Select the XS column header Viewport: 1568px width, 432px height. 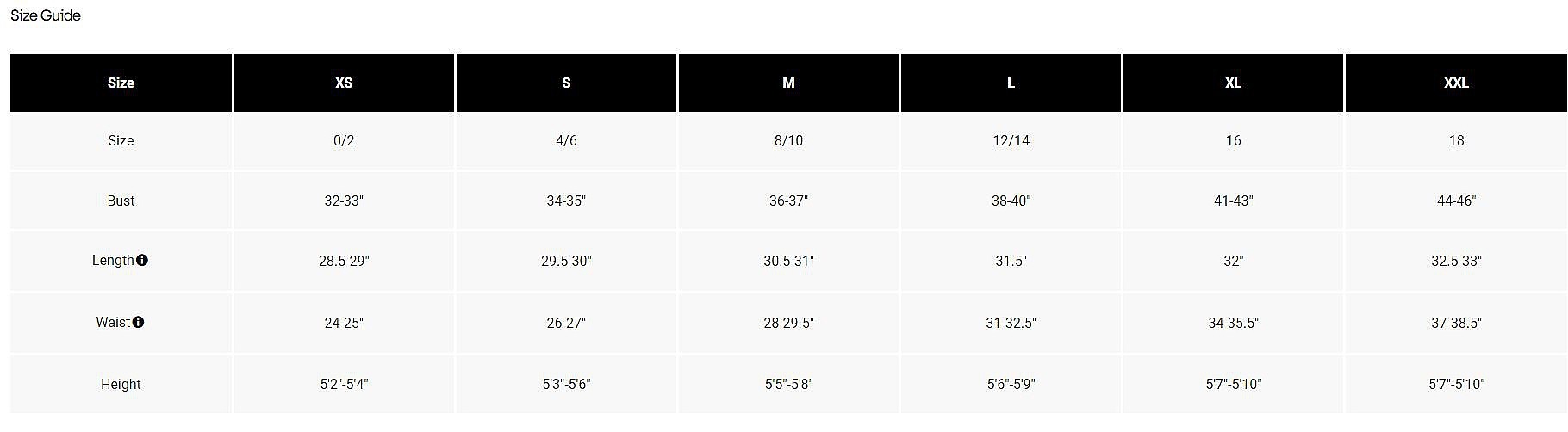click(344, 83)
